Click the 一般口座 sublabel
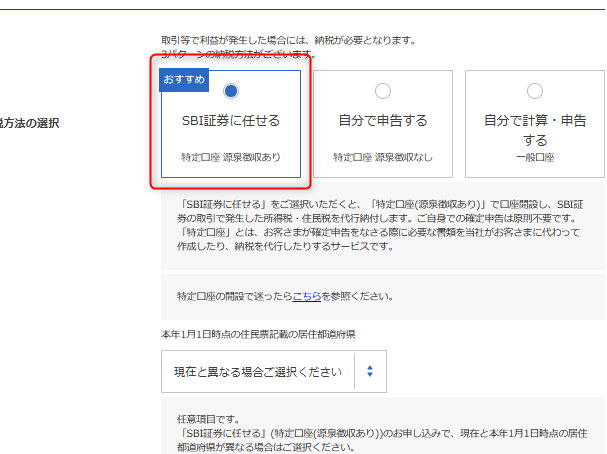This screenshot has height=454, width=607. point(534,157)
